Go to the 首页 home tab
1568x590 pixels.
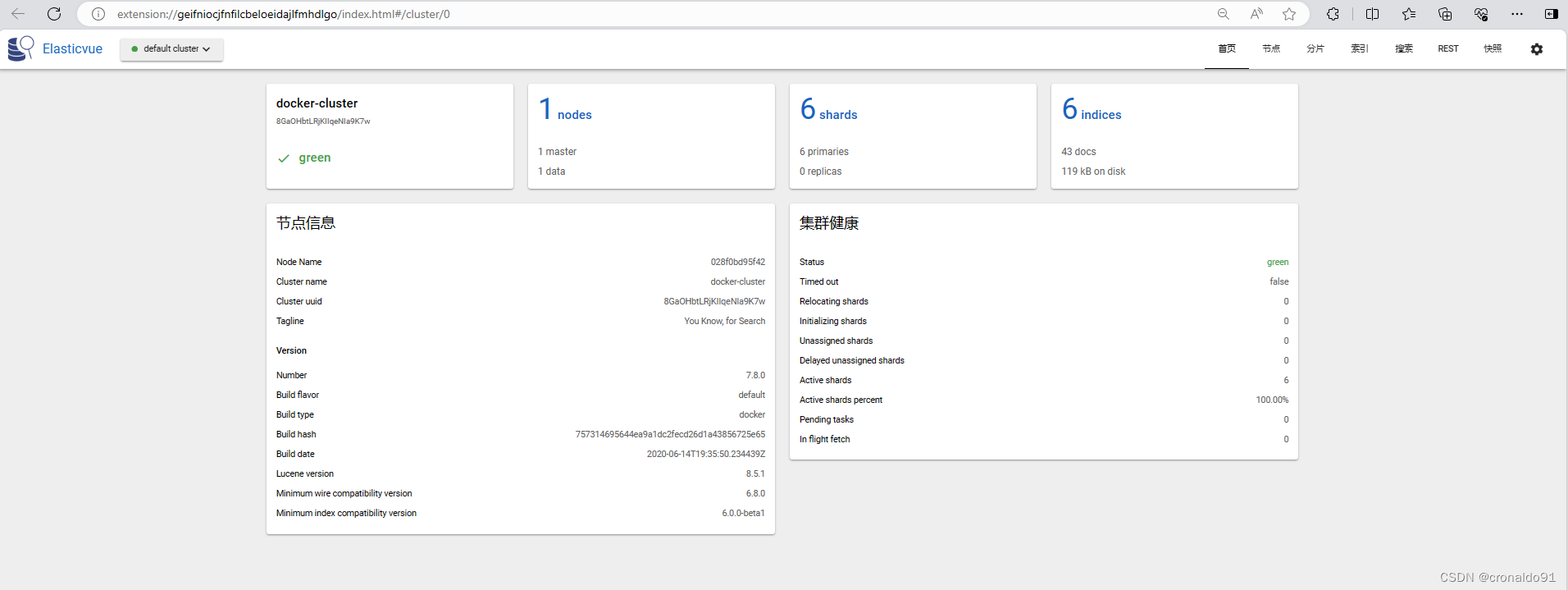1227,49
